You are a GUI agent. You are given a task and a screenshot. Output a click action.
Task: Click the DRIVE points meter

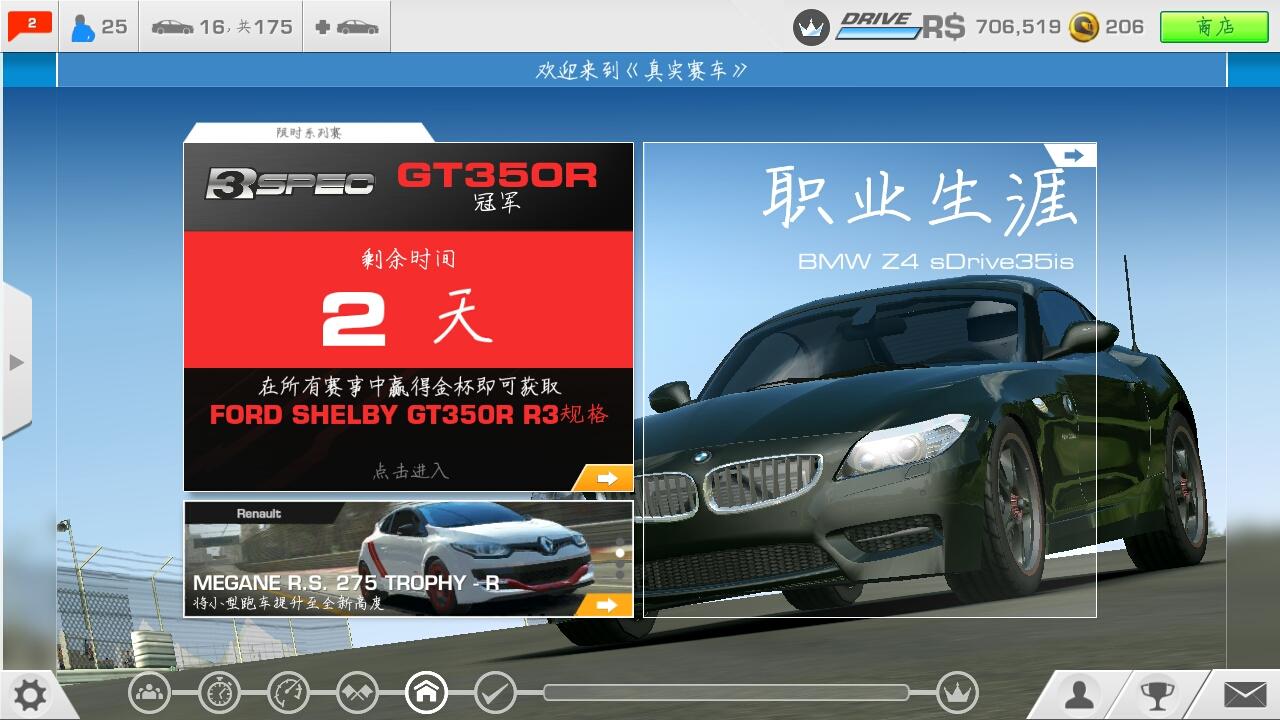pos(878,26)
